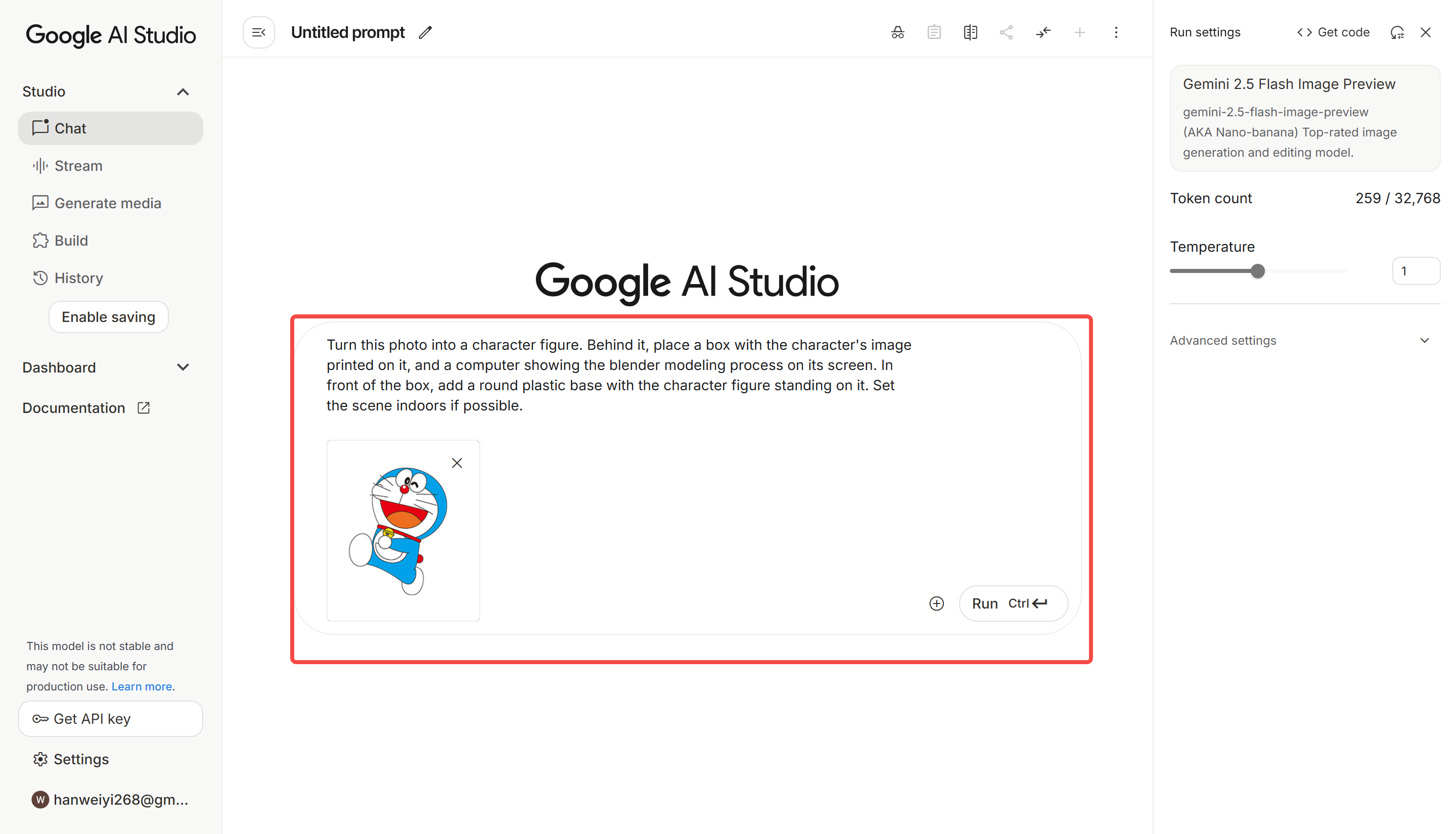Remove the attached Doraemon image
The image size is (1456, 834).
click(457, 462)
